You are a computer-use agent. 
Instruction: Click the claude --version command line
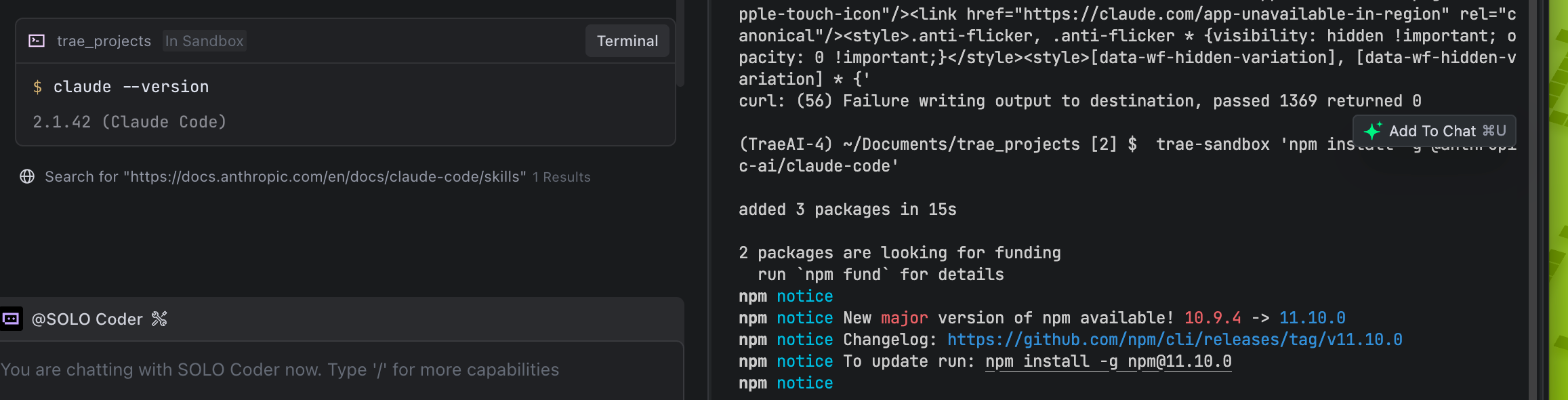[x=131, y=87]
